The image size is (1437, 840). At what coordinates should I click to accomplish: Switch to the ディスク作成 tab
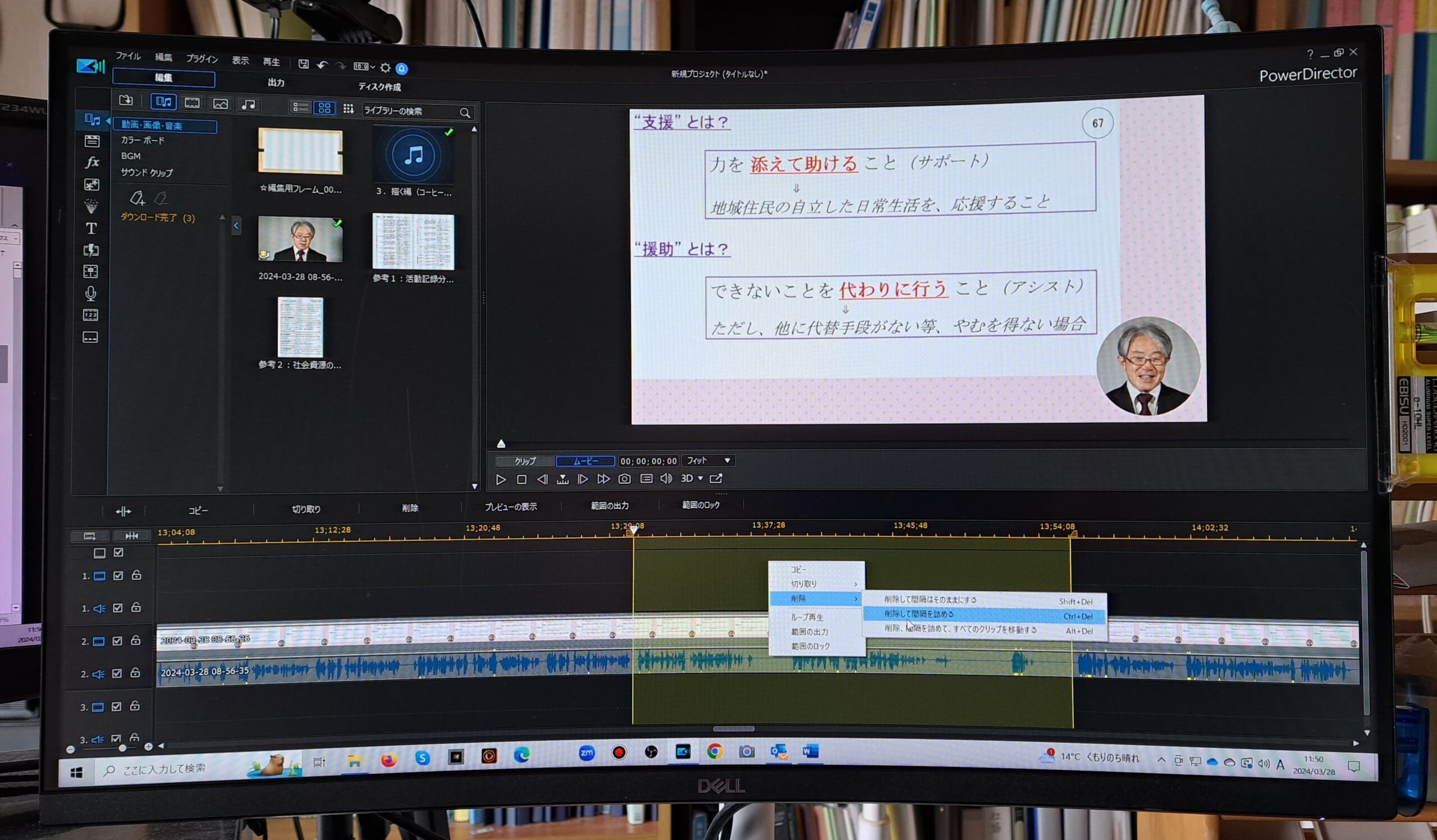coord(379,87)
